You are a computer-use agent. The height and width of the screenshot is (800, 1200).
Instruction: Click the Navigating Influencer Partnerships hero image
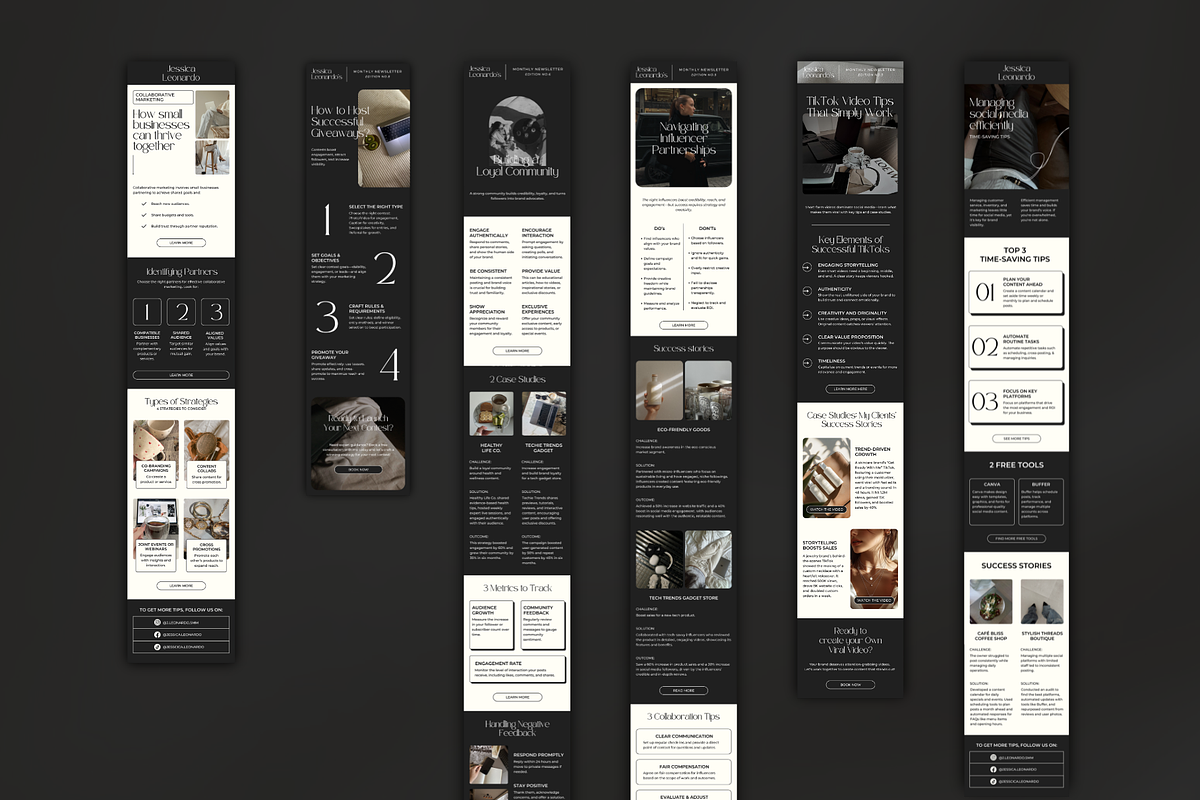(x=684, y=137)
